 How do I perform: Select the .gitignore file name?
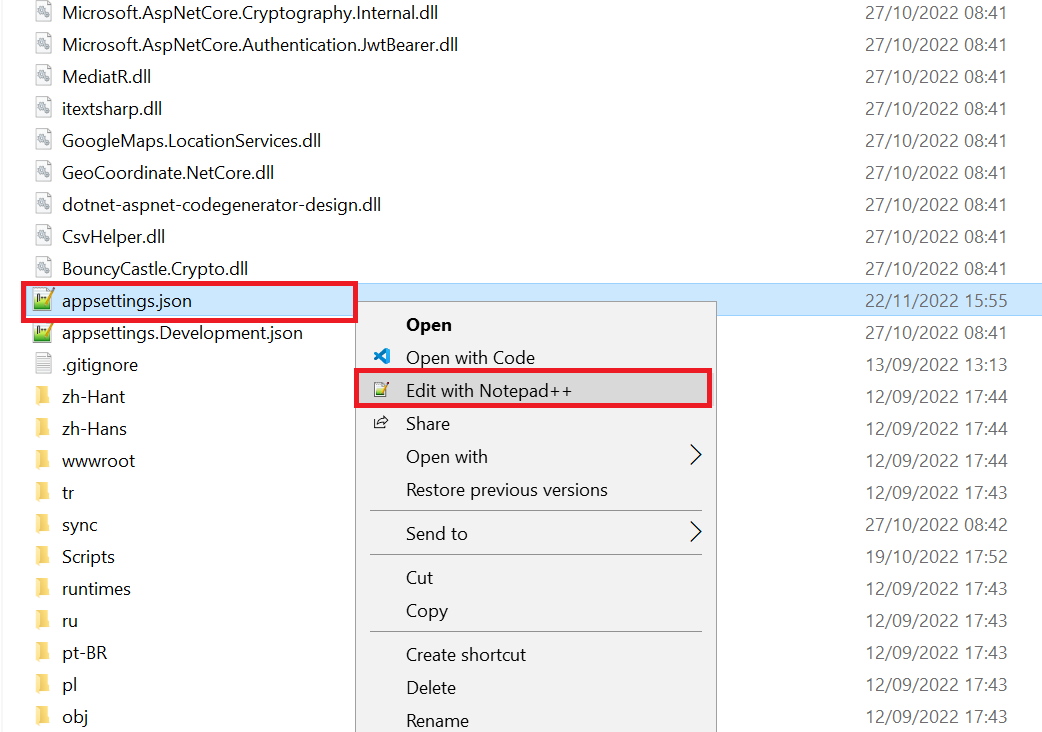100,365
